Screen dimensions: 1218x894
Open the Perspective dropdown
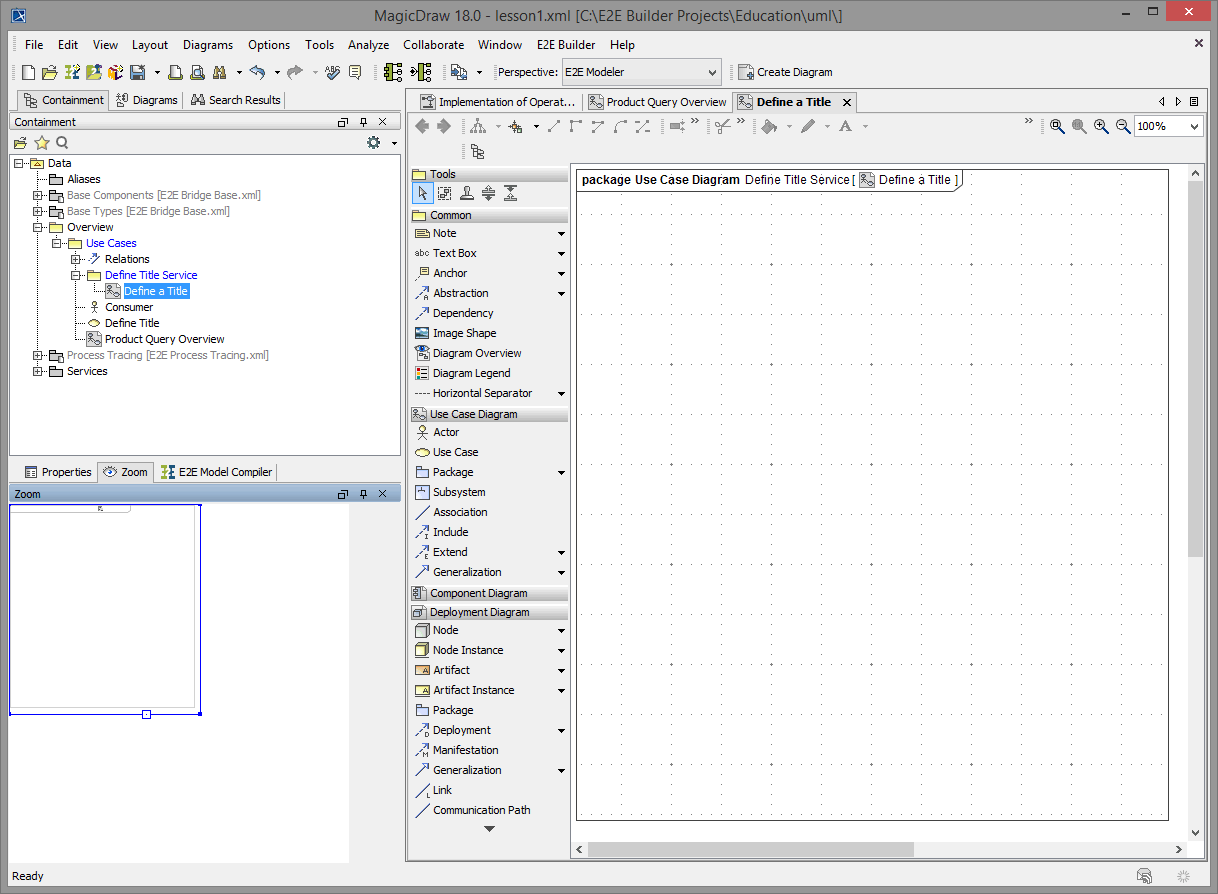coord(712,72)
